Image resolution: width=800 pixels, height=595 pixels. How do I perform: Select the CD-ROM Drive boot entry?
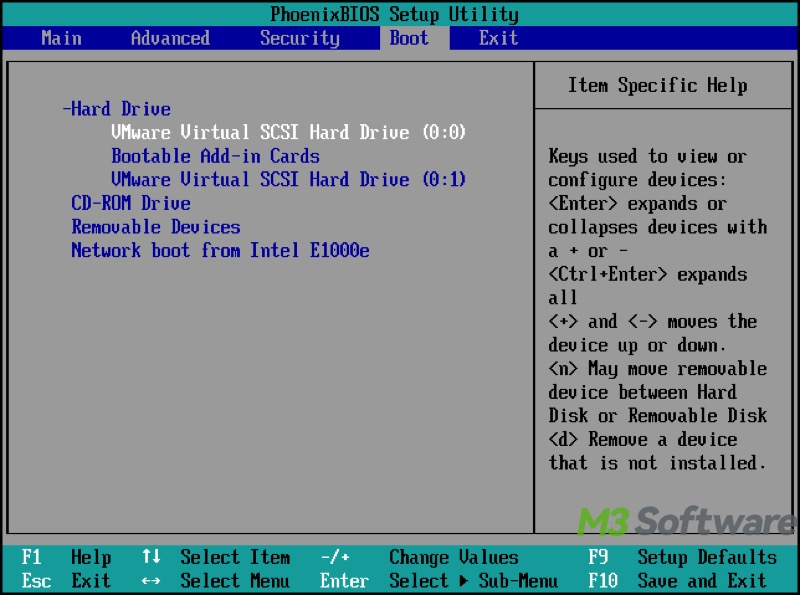point(130,203)
